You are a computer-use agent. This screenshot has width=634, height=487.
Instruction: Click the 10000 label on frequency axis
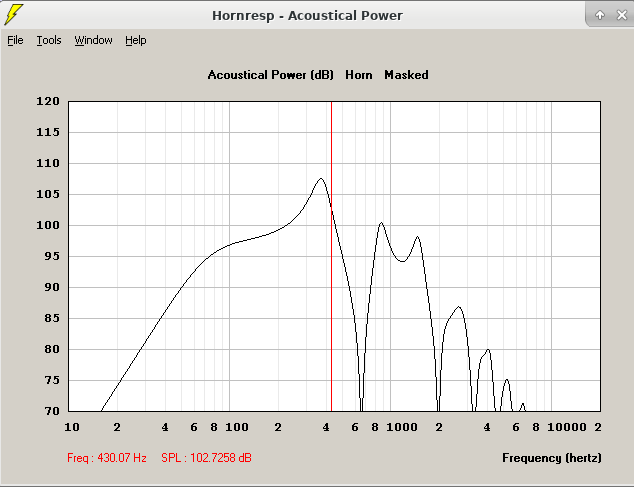pyautogui.click(x=567, y=427)
